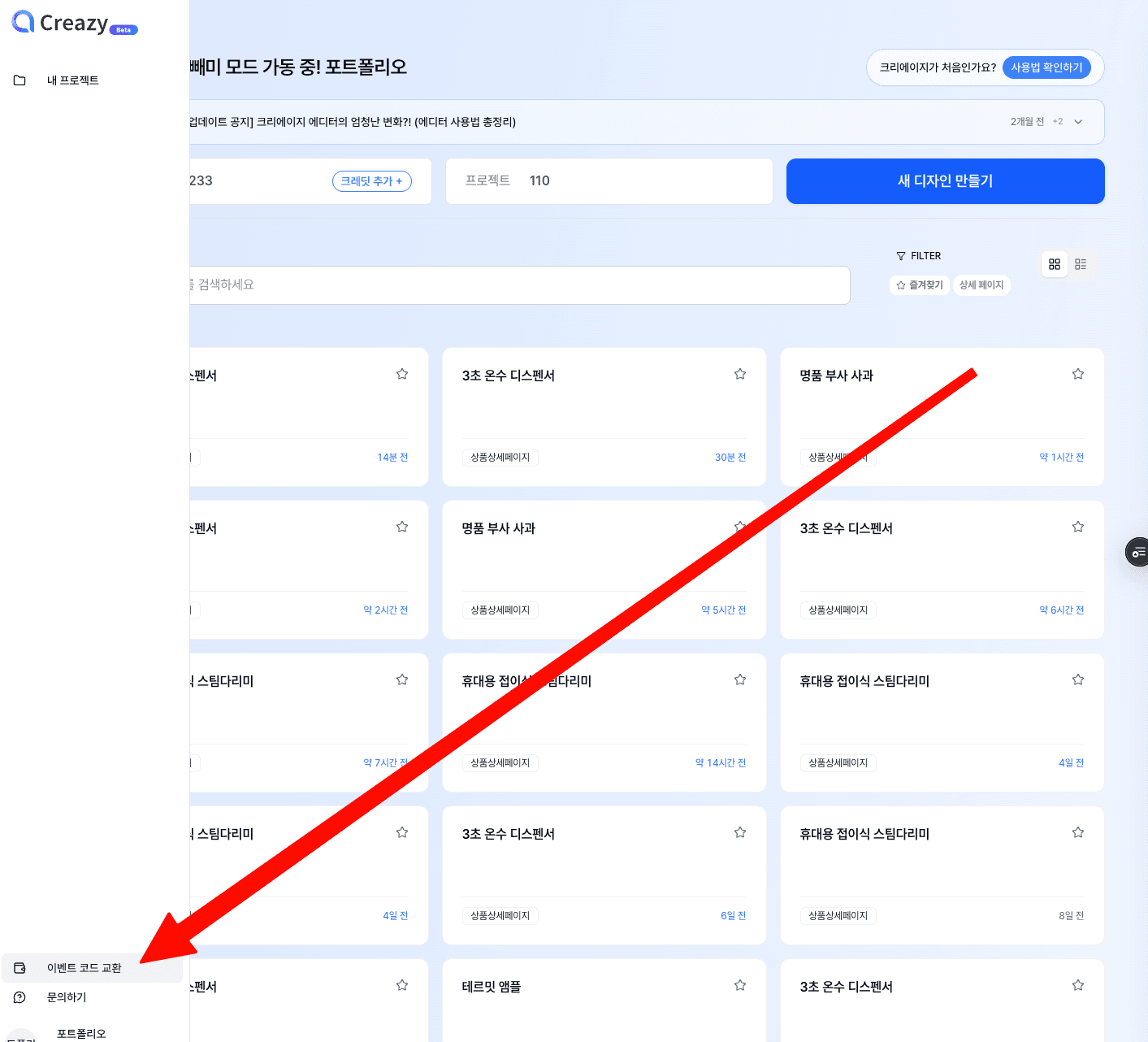Click the 크리에이지가 처음인가요? text
Screen dimensions: 1148x1042
(938, 67)
